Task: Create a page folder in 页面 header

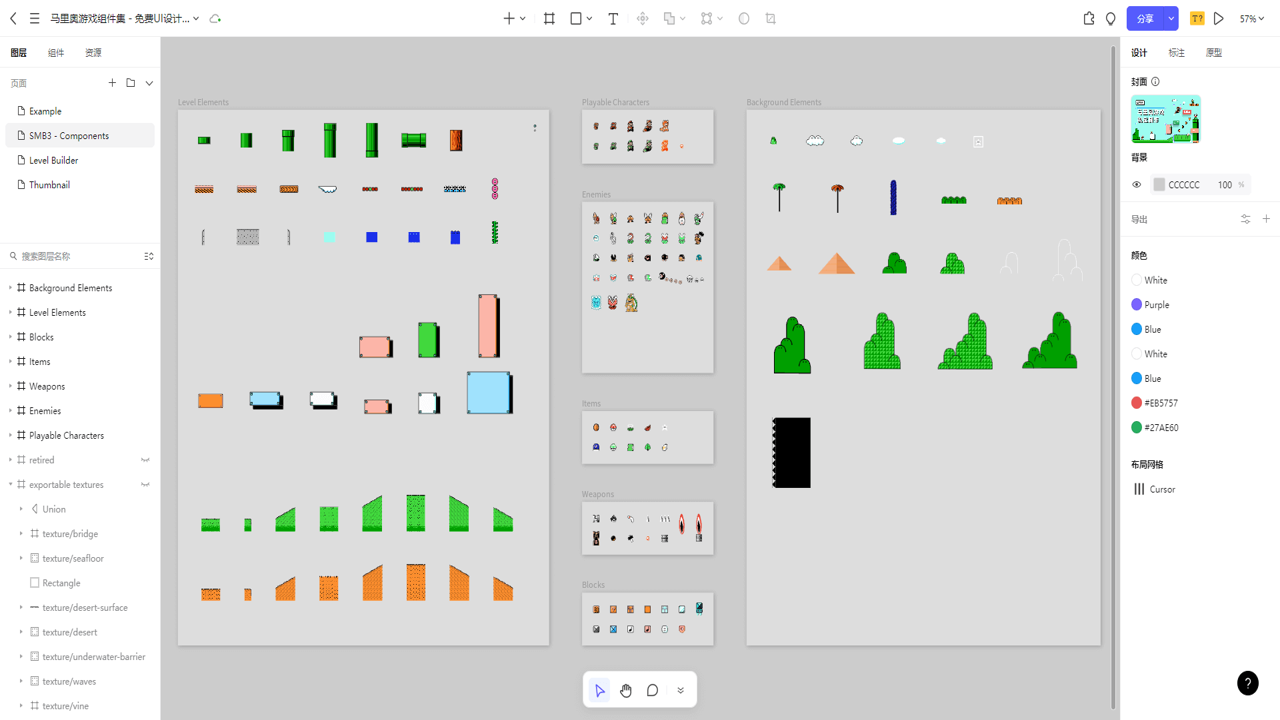Action: [131, 83]
